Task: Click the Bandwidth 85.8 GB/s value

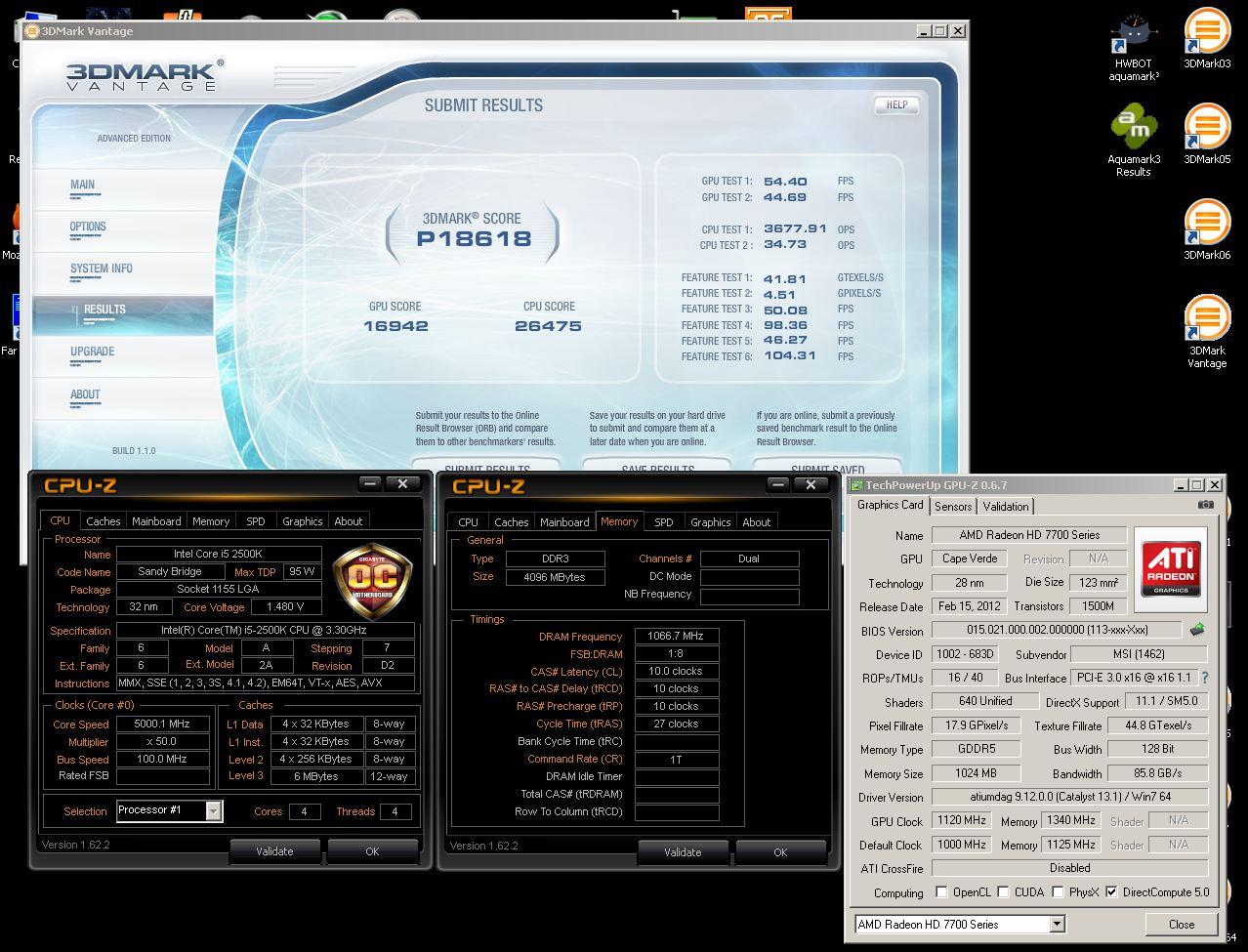Action: [x=1158, y=773]
